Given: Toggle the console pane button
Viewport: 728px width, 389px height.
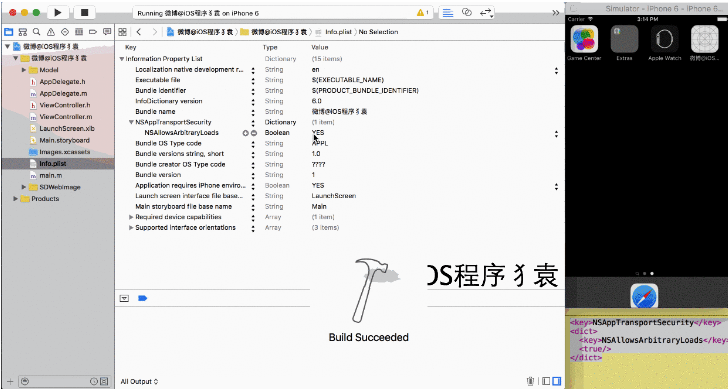Looking at the screenshot, I should (556, 381).
